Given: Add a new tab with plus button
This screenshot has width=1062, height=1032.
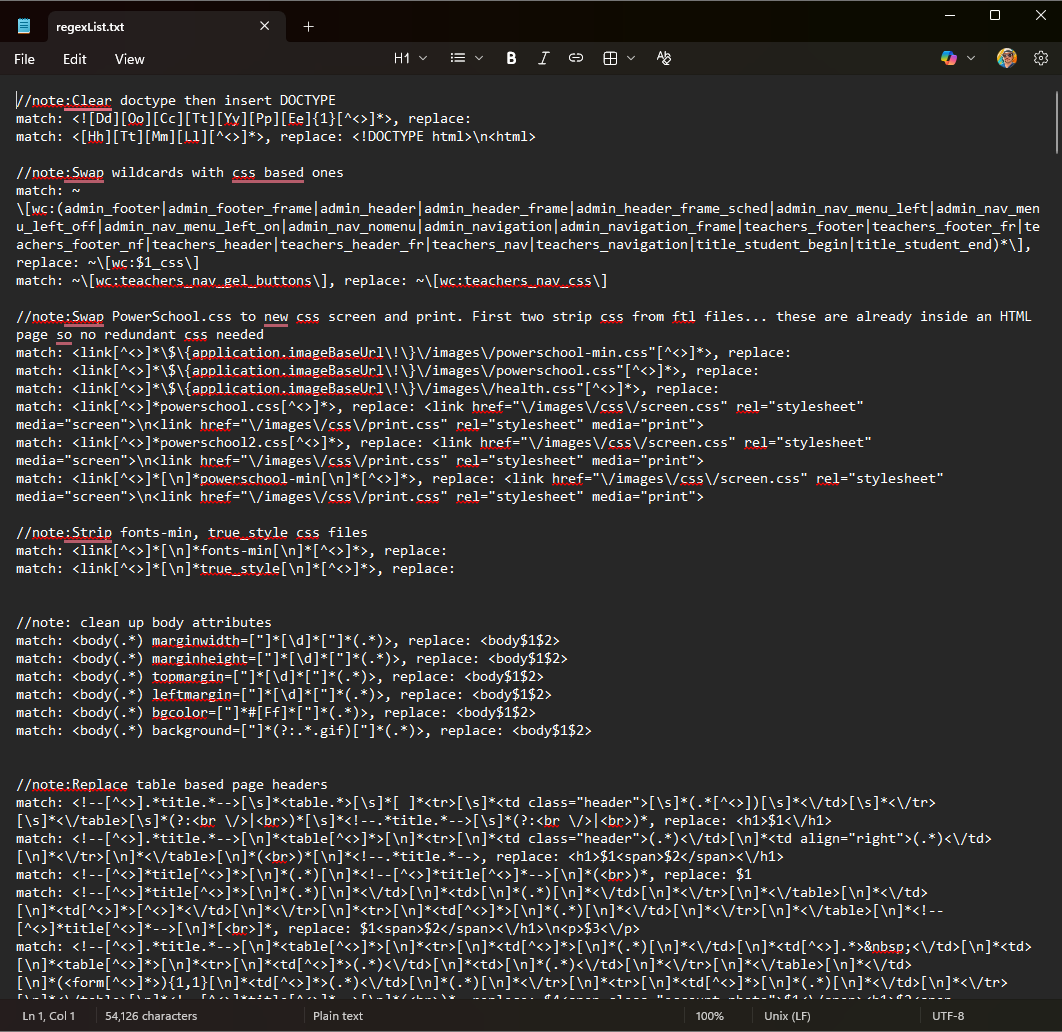Looking at the screenshot, I should point(308,27).
